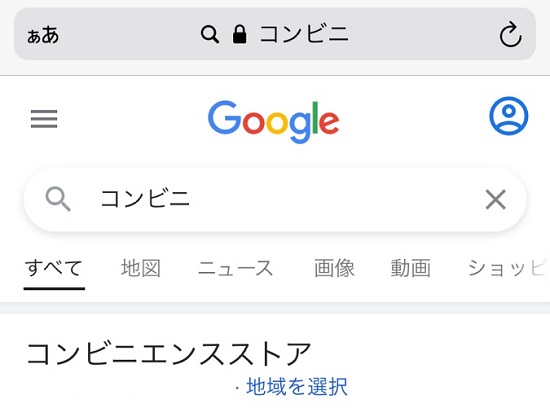Select the ショッピング tab
This screenshot has width=550, height=417.
508,268
